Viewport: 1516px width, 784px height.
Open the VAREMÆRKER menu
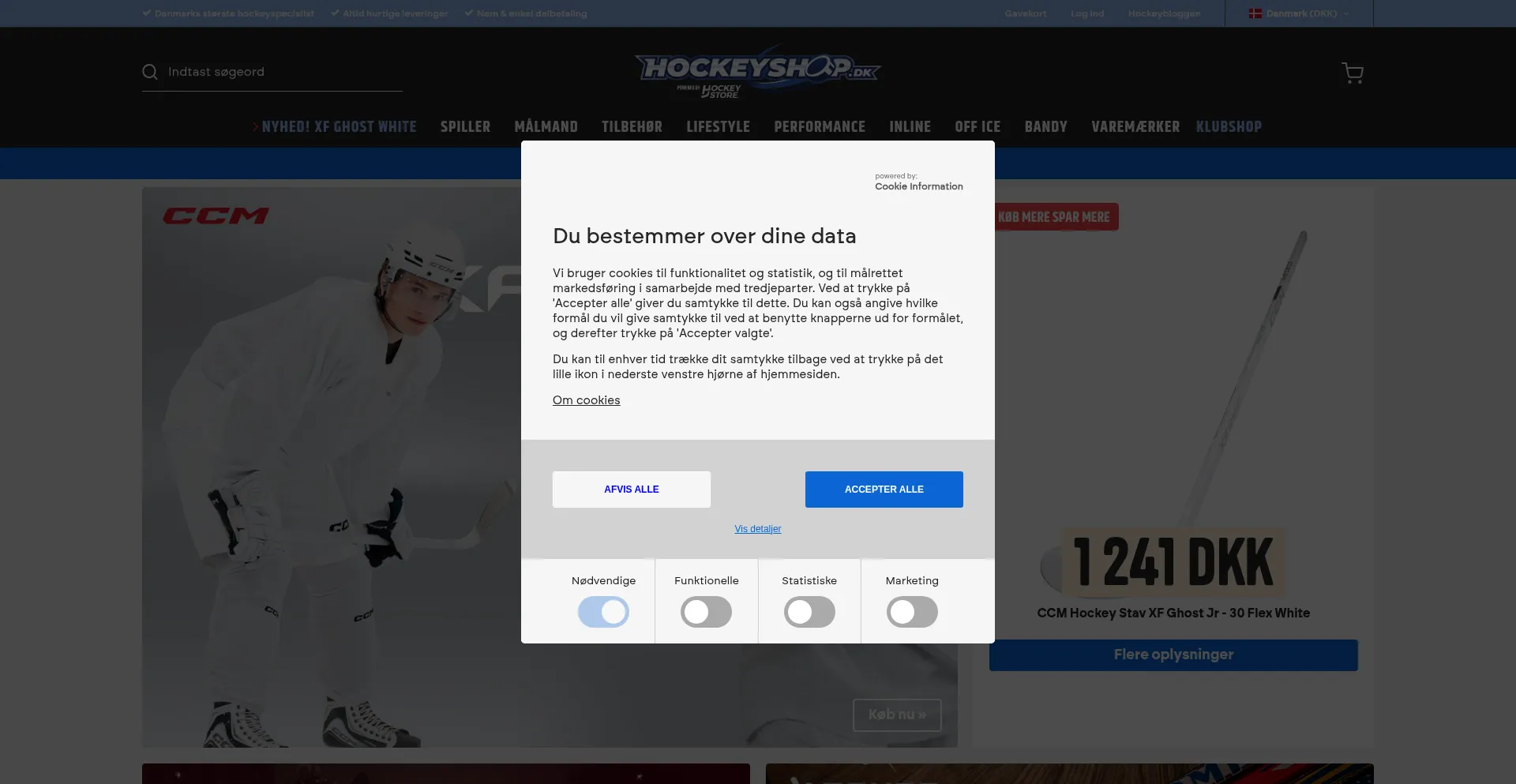pyautogui.click(x=1135, y=126)
